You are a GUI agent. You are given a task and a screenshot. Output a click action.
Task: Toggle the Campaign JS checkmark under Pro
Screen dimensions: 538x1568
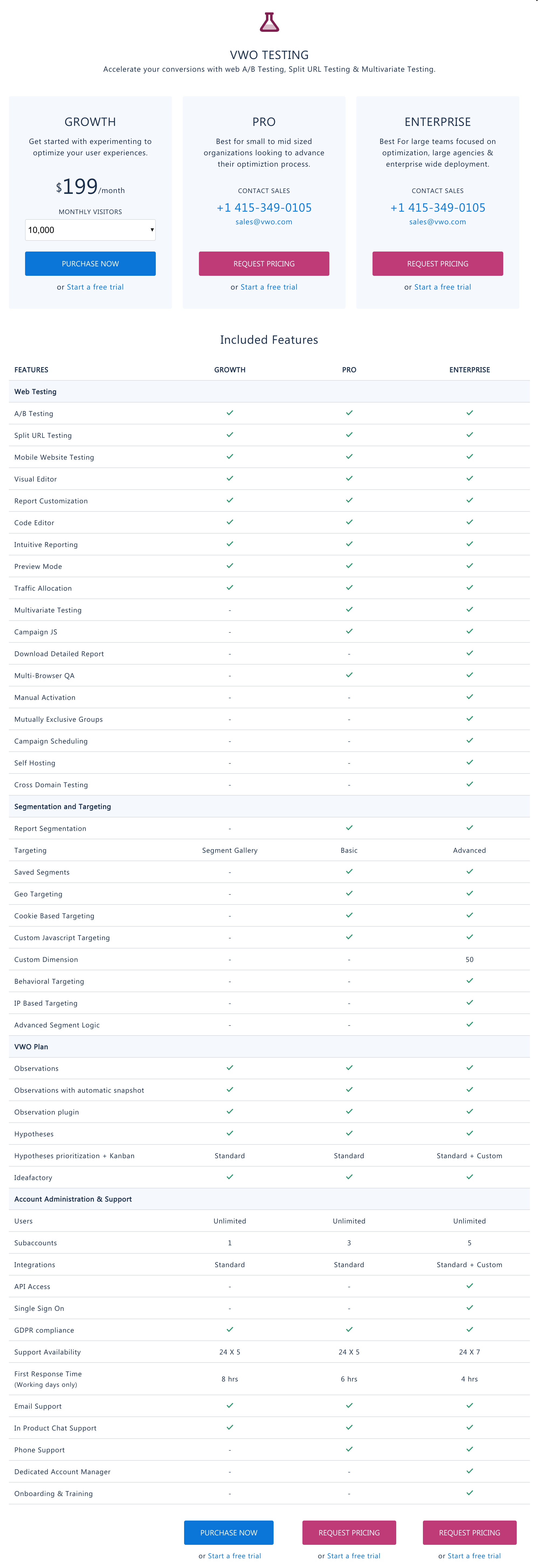(349, 631)
